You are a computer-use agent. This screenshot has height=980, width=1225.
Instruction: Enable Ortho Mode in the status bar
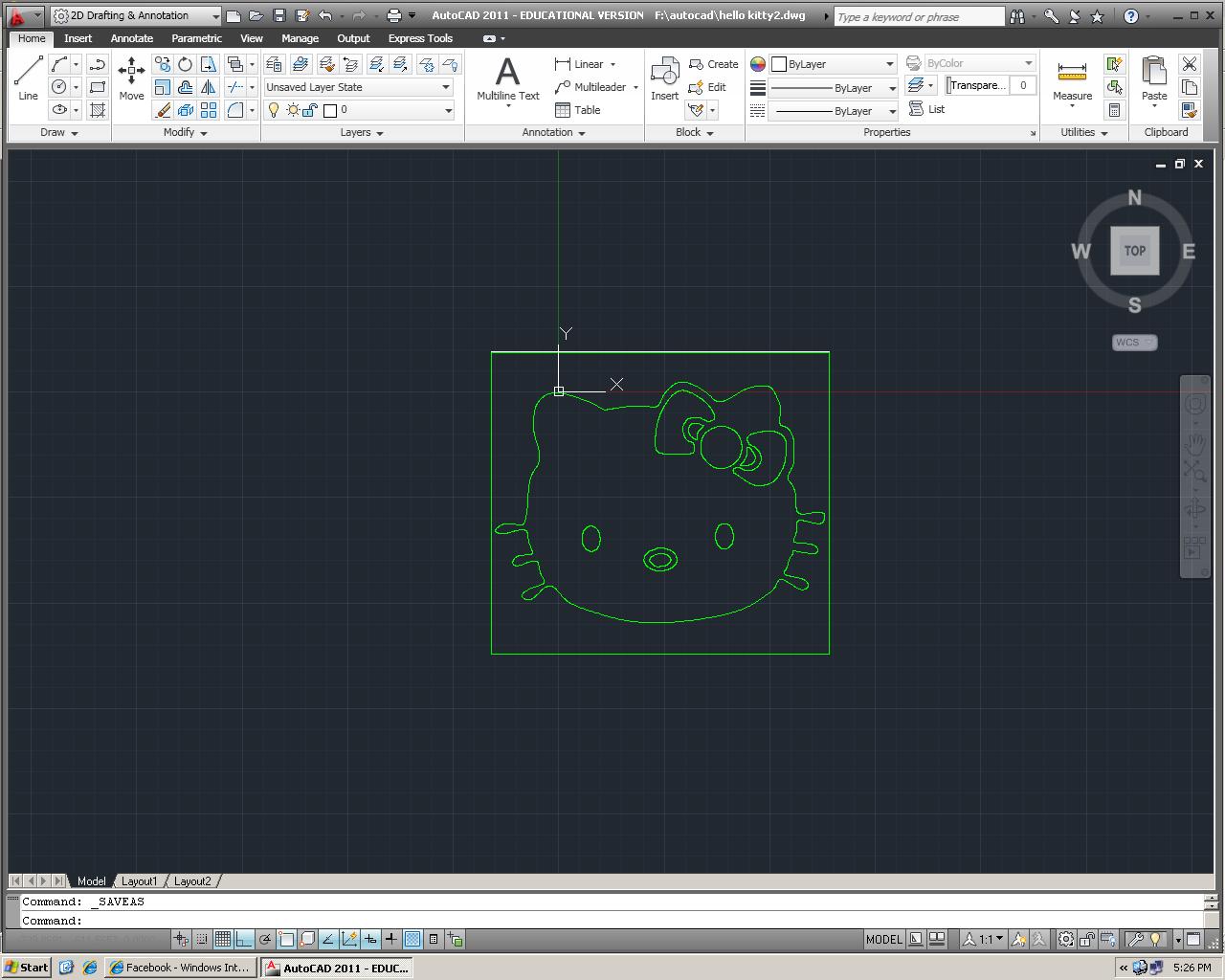tap(245, 939)
